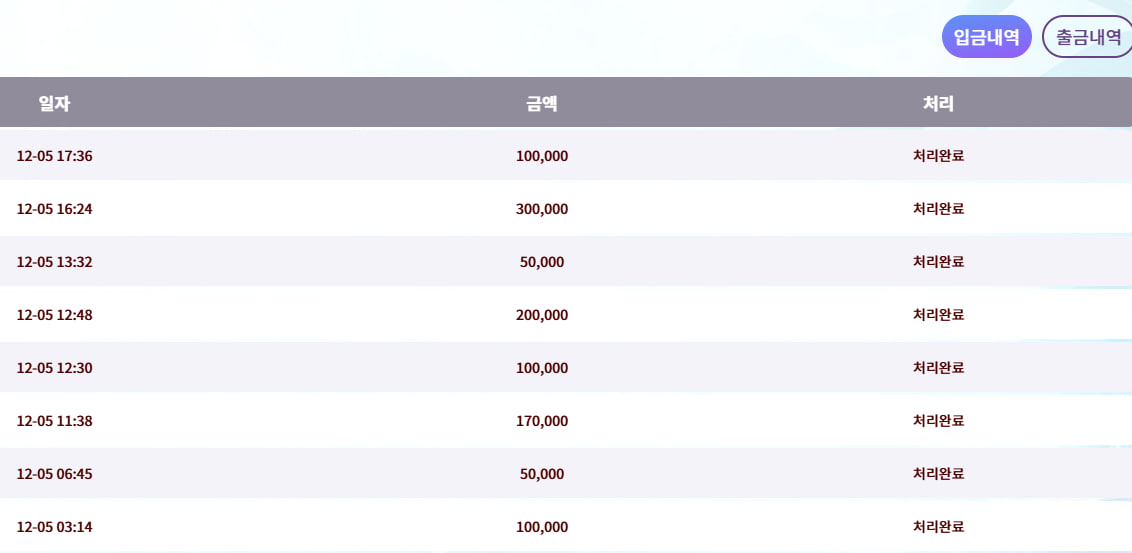
Task: Click the 12-05 11:38 date cell
Action: [x=55, y=421]
